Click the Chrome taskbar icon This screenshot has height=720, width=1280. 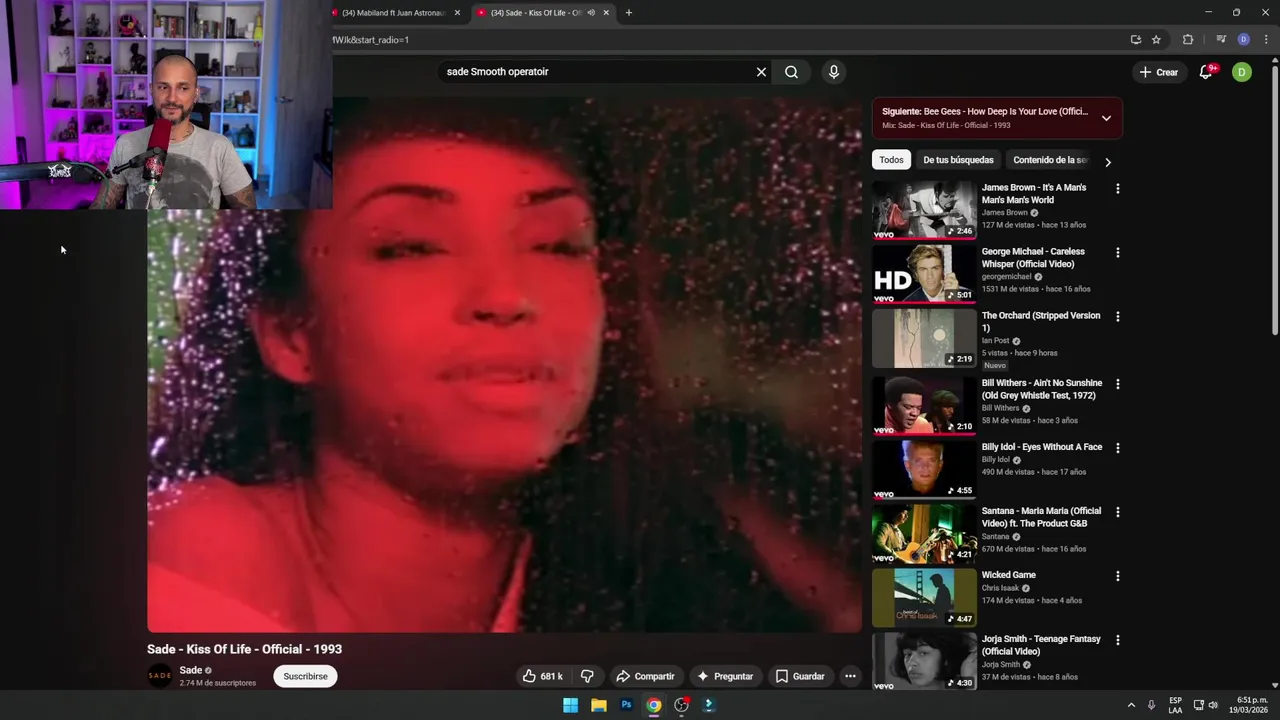pyautogui.click(x=653, y=705)
